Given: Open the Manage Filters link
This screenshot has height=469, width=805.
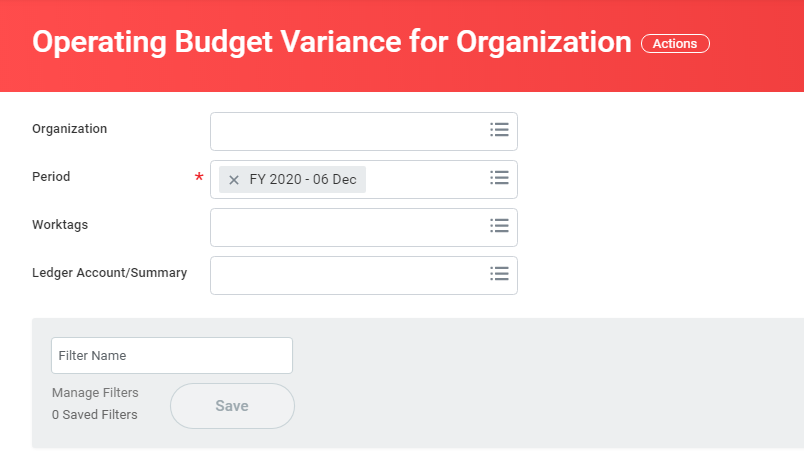Looking at the screenshot, I should click(95, 393).
